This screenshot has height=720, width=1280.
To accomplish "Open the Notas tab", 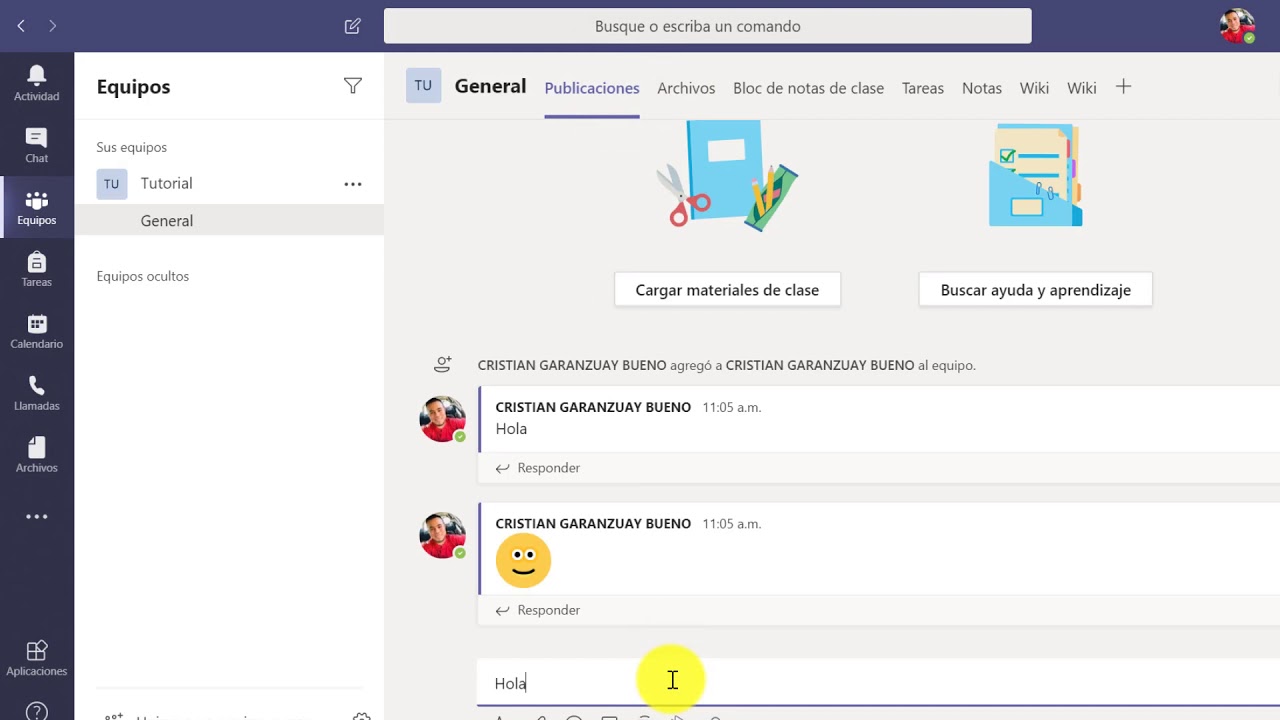I will 982,88.
